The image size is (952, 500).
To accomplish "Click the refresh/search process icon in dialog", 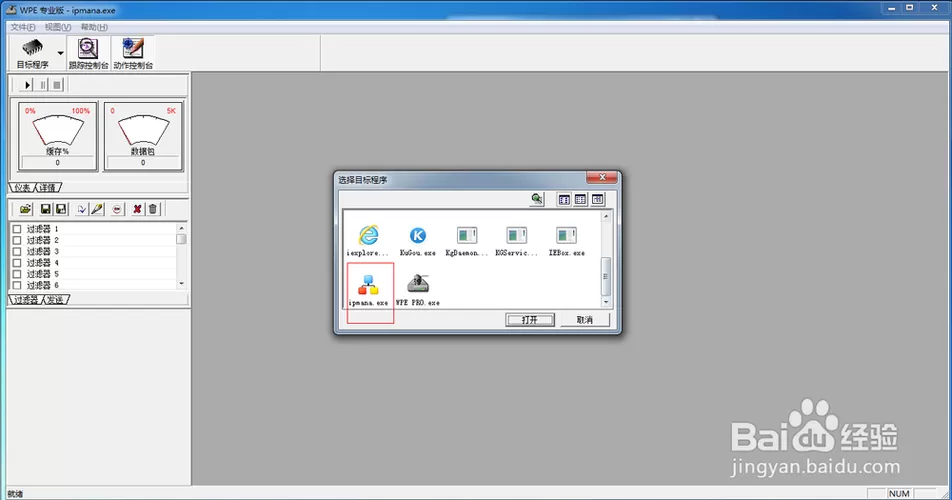I will tap(537, 199).
